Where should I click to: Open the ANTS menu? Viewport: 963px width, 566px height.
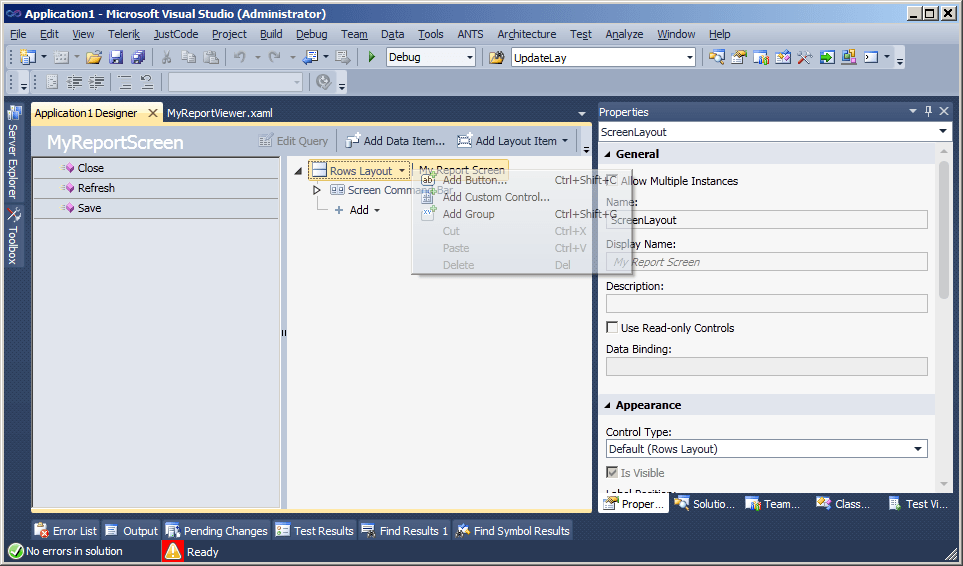470,34
